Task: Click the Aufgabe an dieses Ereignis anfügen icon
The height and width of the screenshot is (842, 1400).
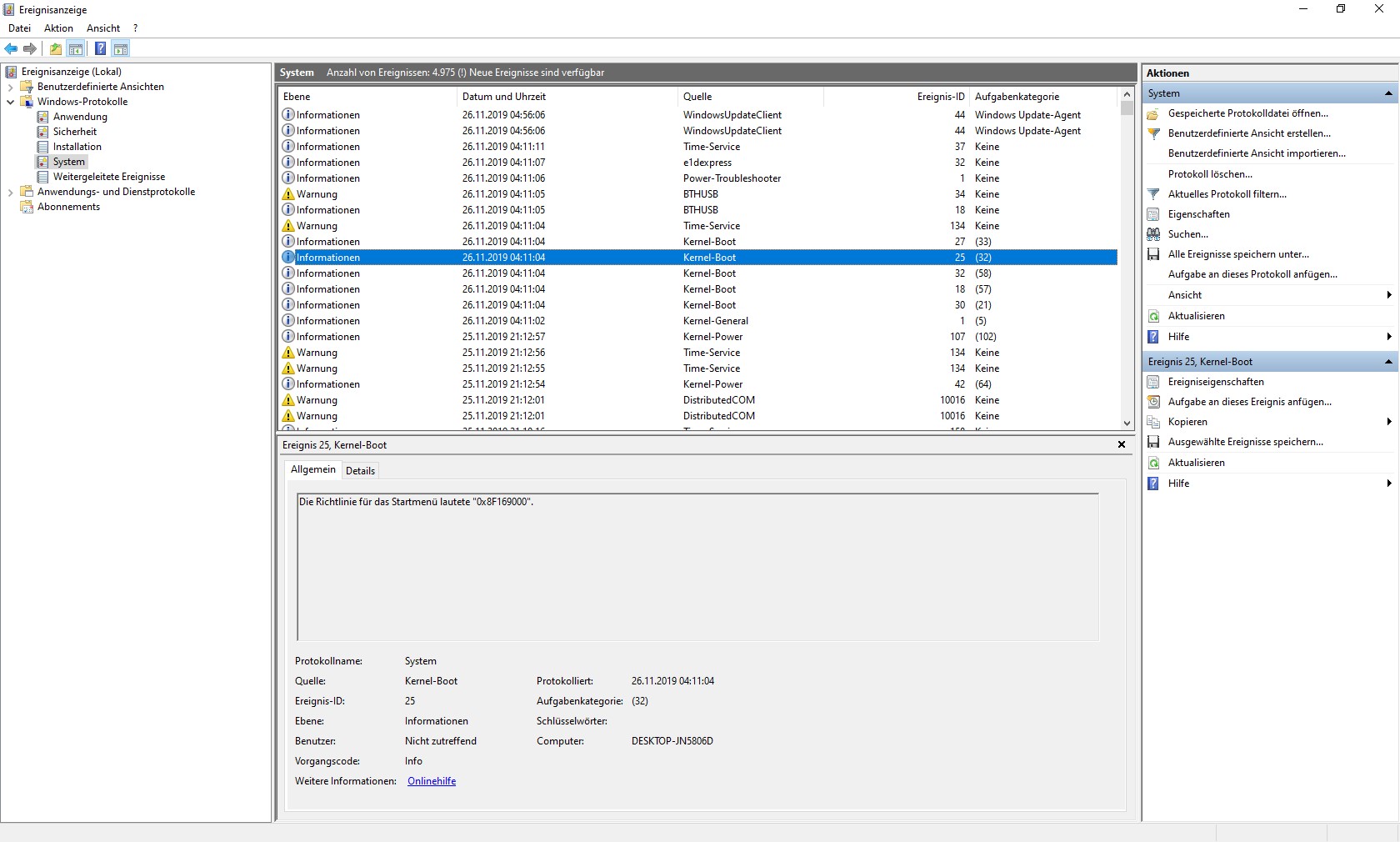Action: click(1153, 402)
